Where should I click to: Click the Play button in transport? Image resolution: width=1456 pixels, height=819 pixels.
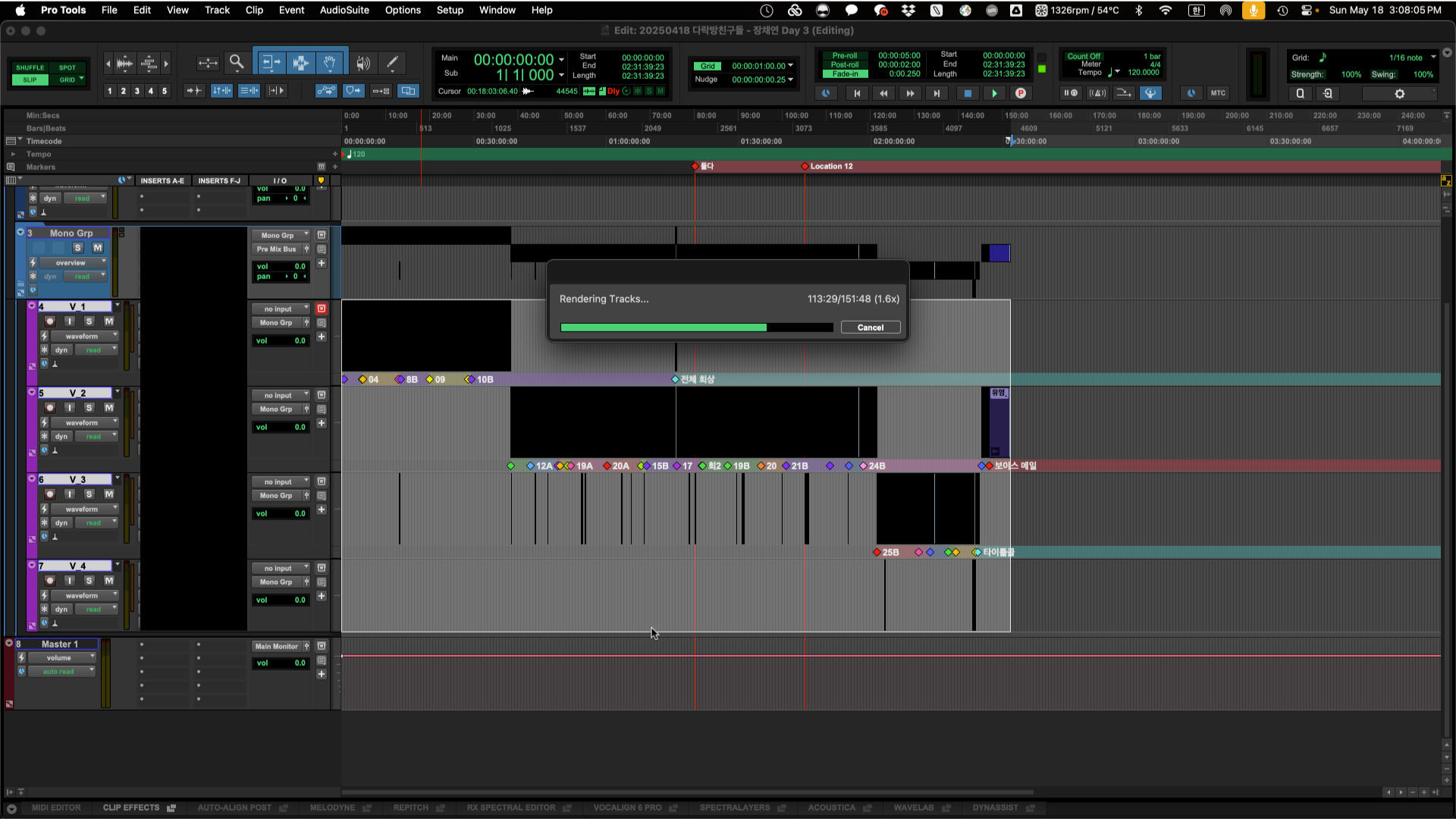994,93
